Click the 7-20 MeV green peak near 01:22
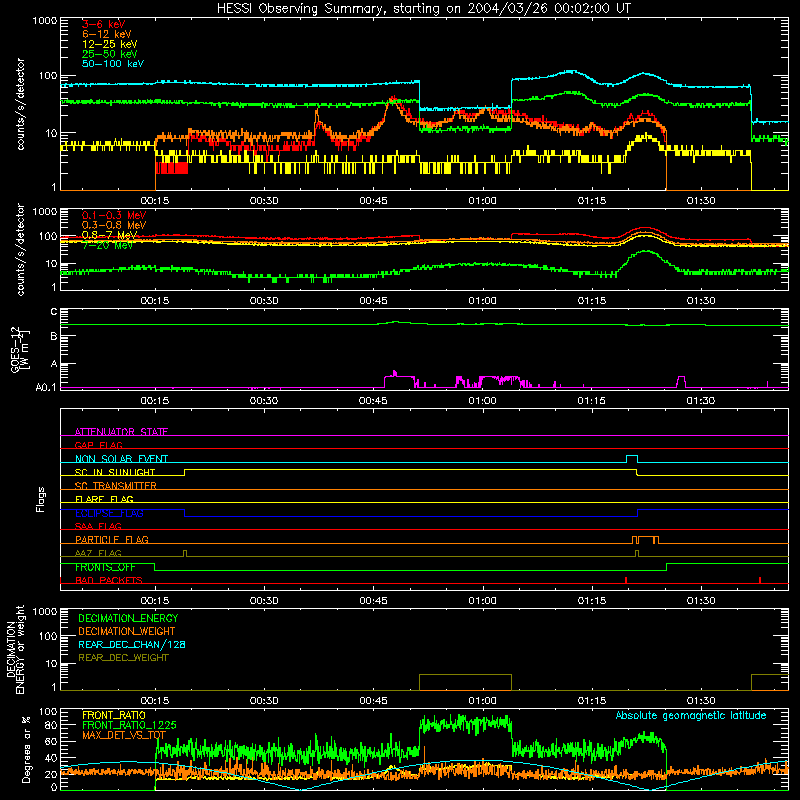 [646, 251]
